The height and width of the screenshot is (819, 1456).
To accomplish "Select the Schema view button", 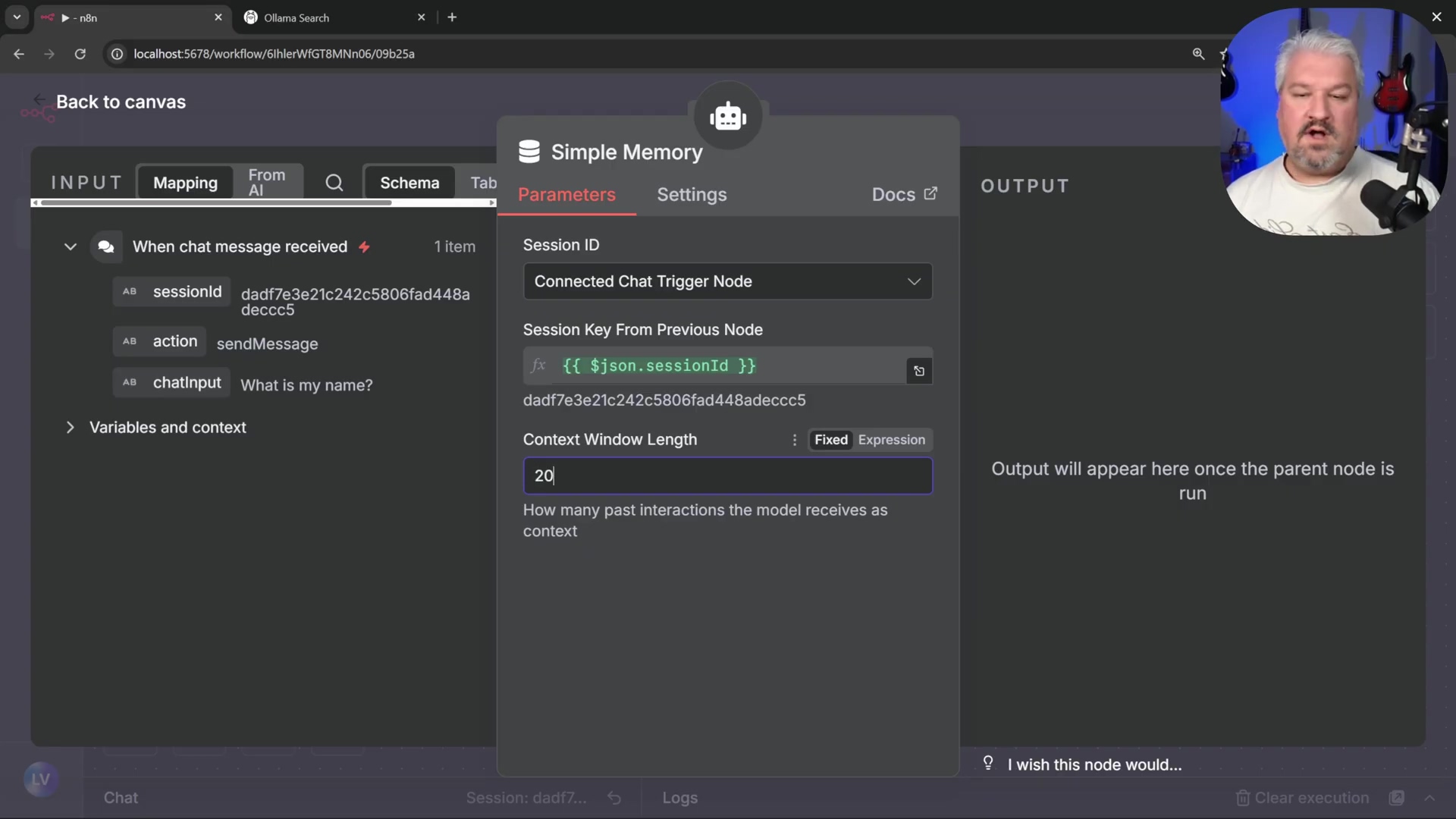I will 409,183.
